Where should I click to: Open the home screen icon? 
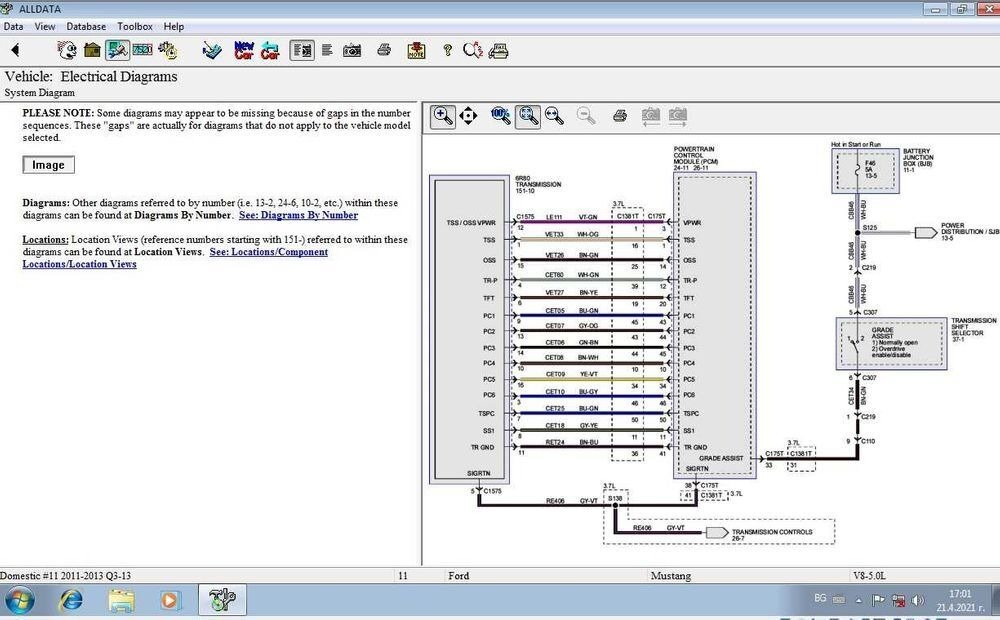pyautogui.click(x=90, y=50)
